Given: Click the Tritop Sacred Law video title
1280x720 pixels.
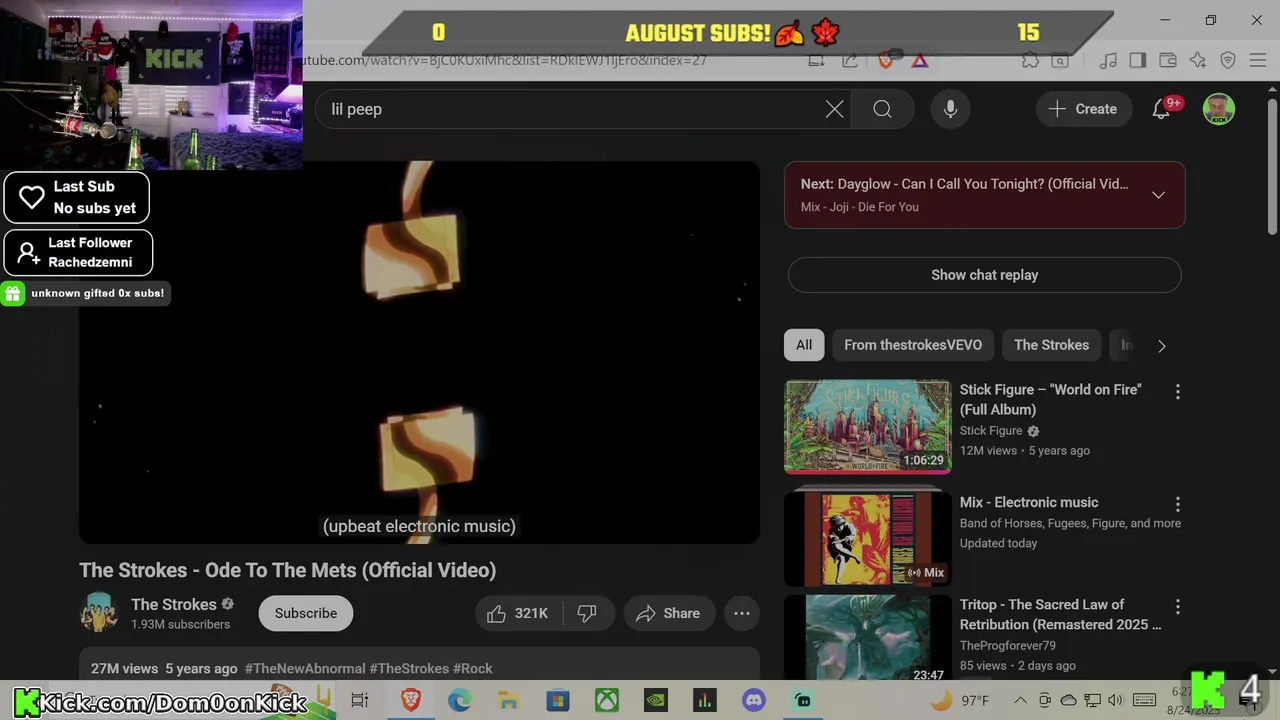Looking at the screenshot, I should (x=1061, y=615).
